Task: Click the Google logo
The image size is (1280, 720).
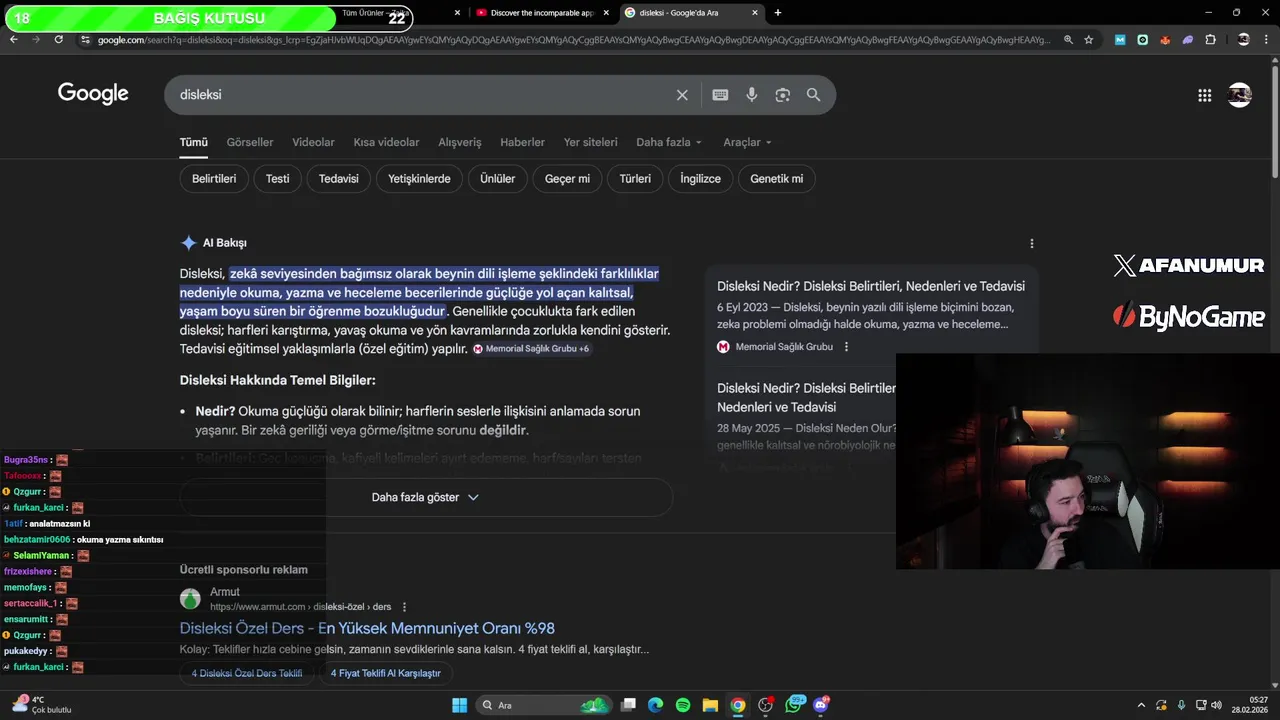Action: (x=93, y=94)
